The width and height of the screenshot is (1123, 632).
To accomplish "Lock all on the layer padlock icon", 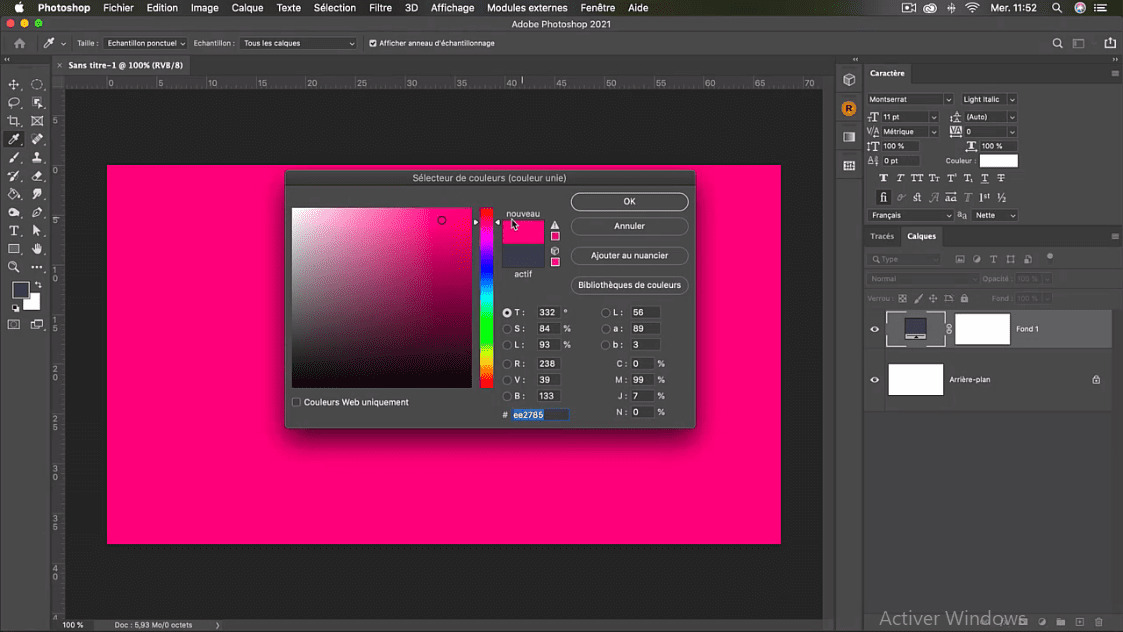I will coord(964,298).
